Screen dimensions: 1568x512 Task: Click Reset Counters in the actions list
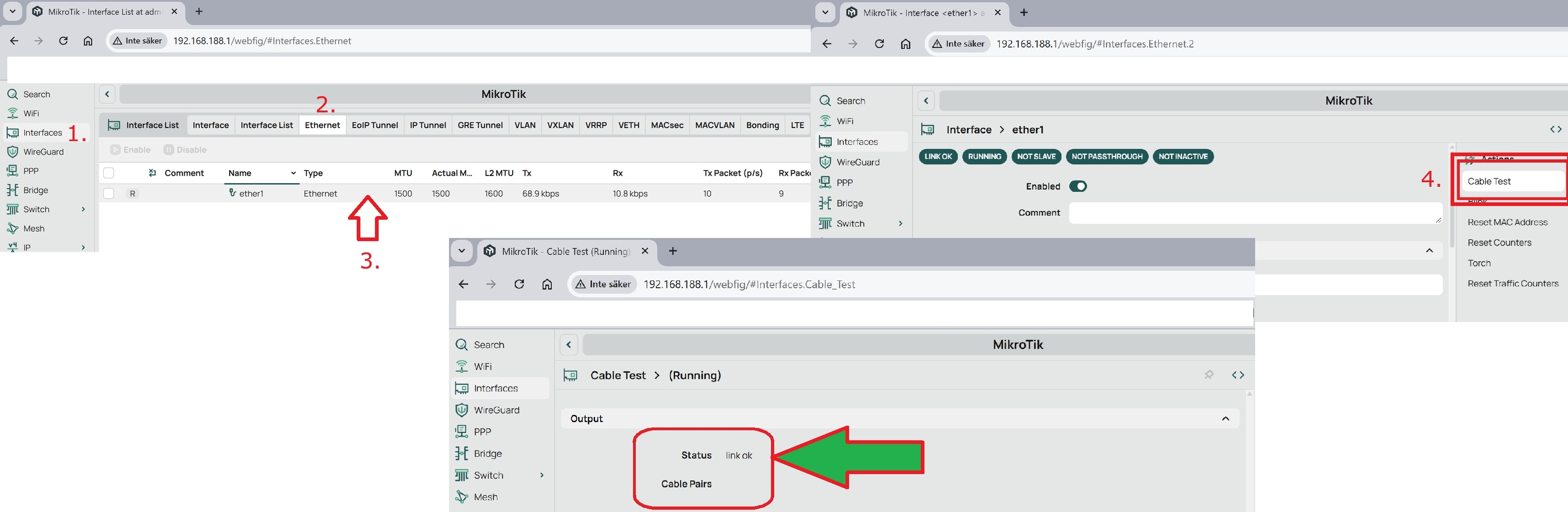pyautogui.click(x=1499, y=243)
